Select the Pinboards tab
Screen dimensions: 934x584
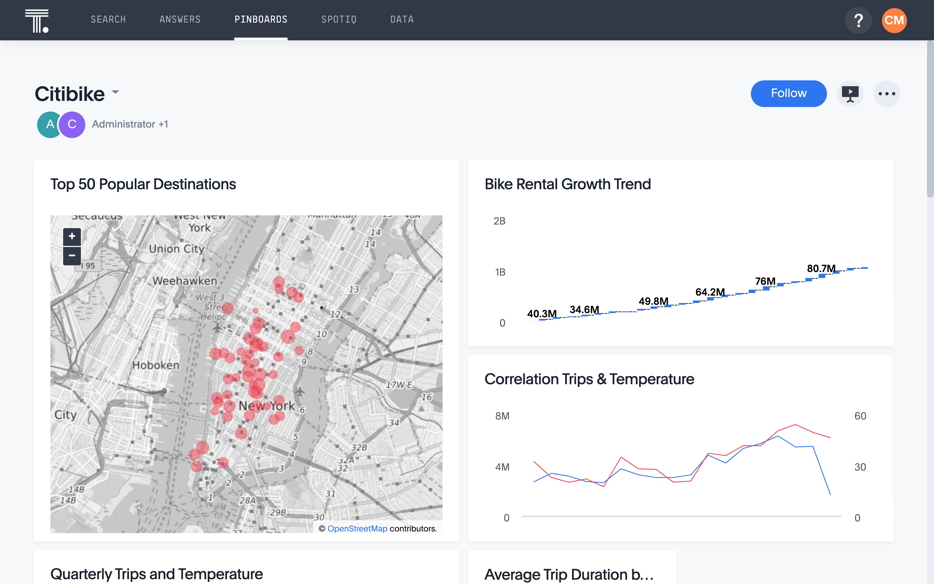pyautogui.click(x=261, y=20)
